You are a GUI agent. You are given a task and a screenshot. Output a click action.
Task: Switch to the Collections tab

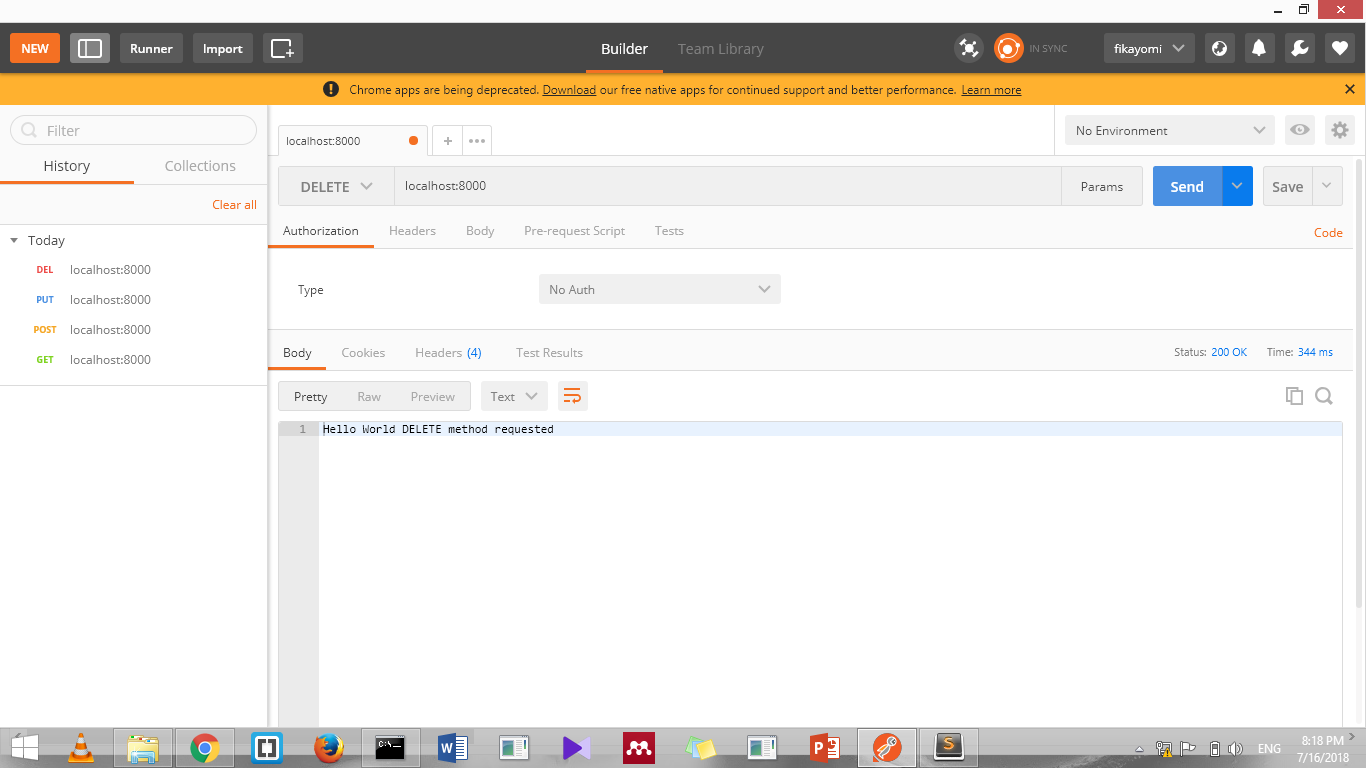[x=200, y=166]
